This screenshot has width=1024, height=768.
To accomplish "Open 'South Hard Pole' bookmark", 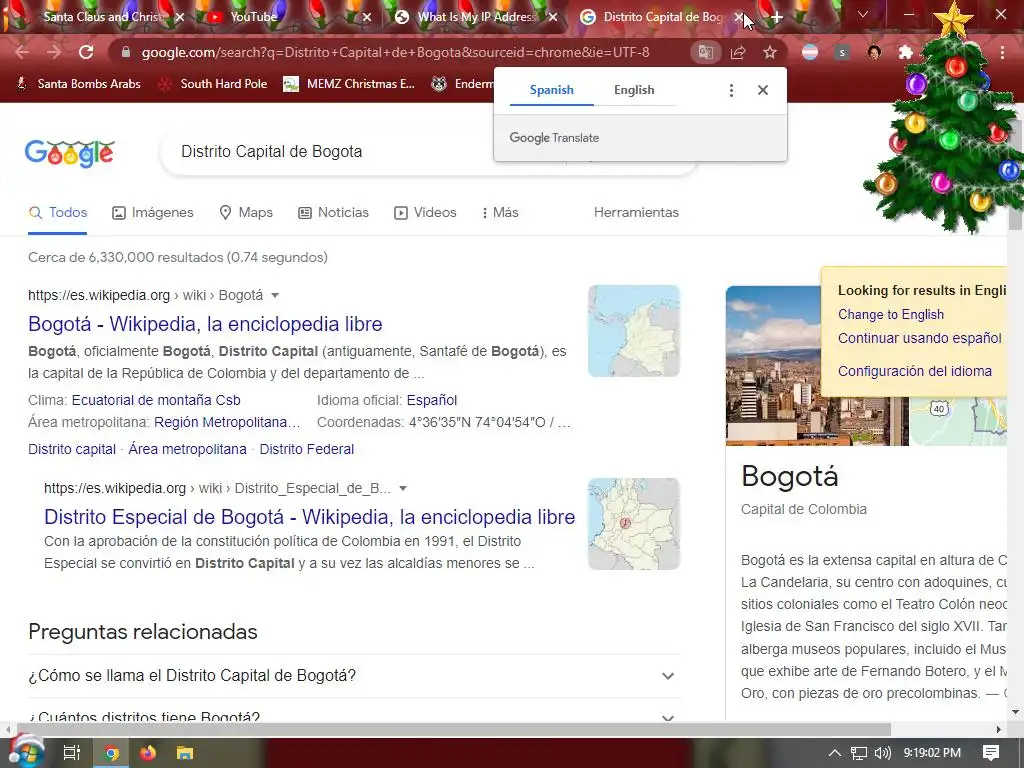I will [x=213, y=84].
